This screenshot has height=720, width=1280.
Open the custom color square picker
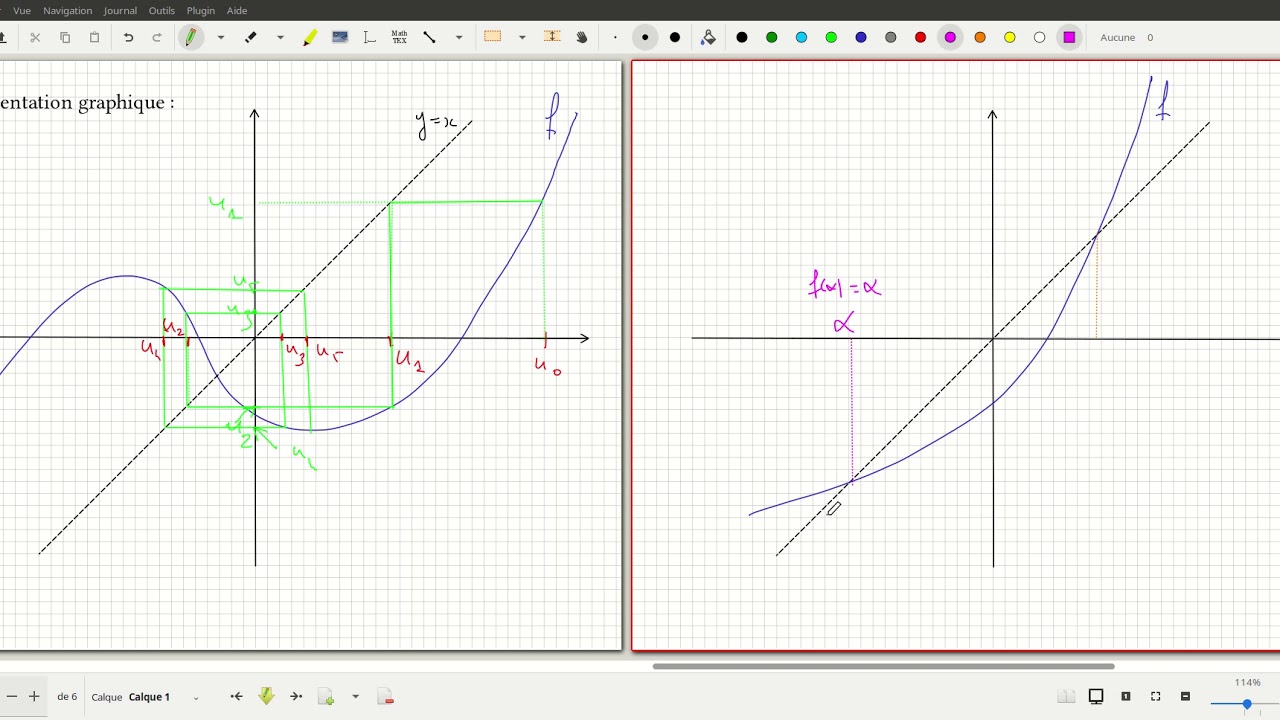pyautogui.click(x=1069, y=37)
